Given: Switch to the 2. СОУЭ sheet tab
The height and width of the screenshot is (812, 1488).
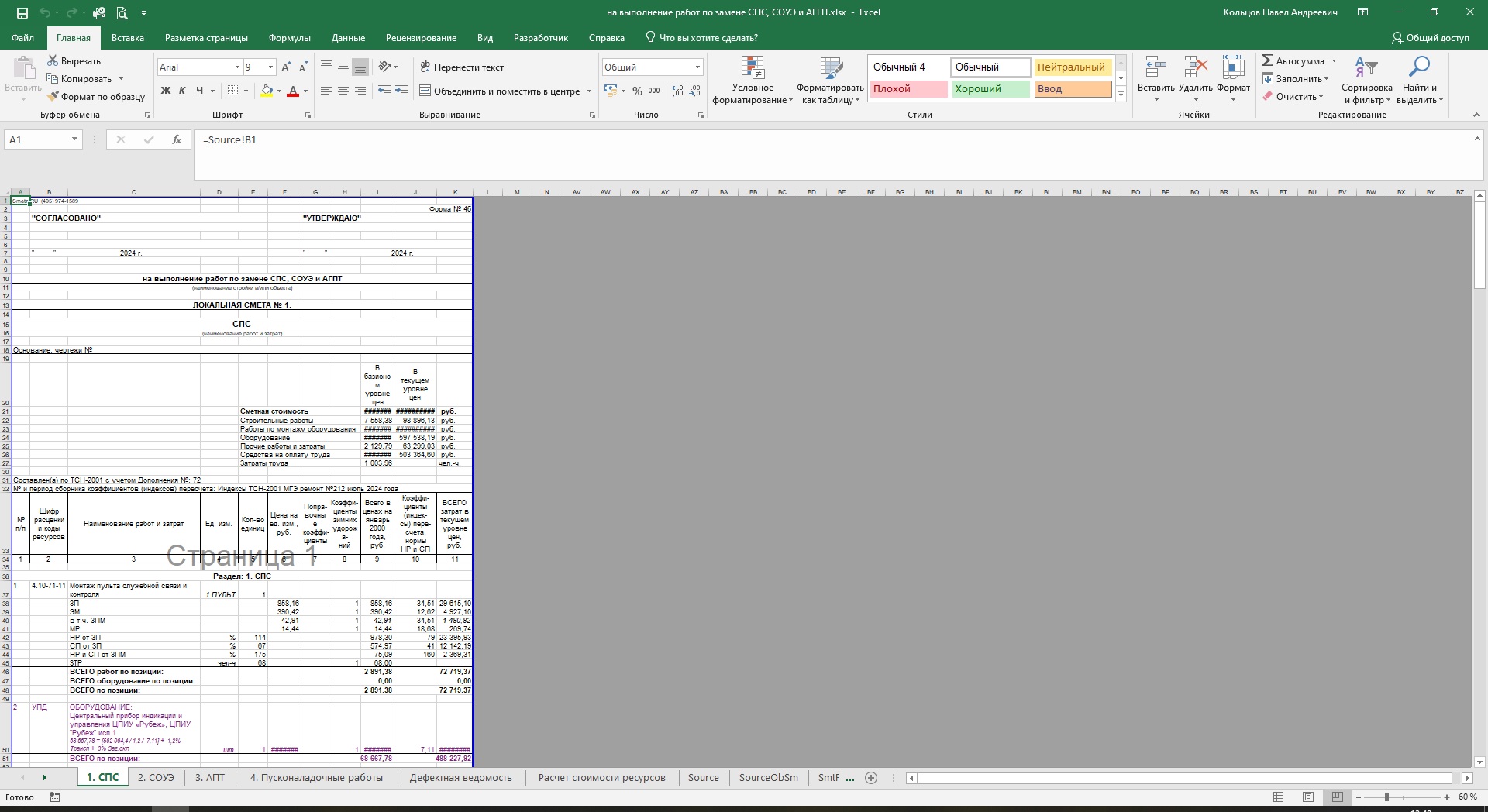Looking at the screenshot, I should [156, 778].
